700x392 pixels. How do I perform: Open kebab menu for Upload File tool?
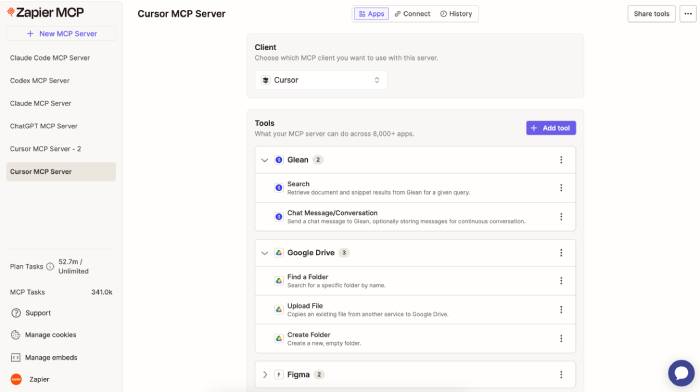pos(561,310)
